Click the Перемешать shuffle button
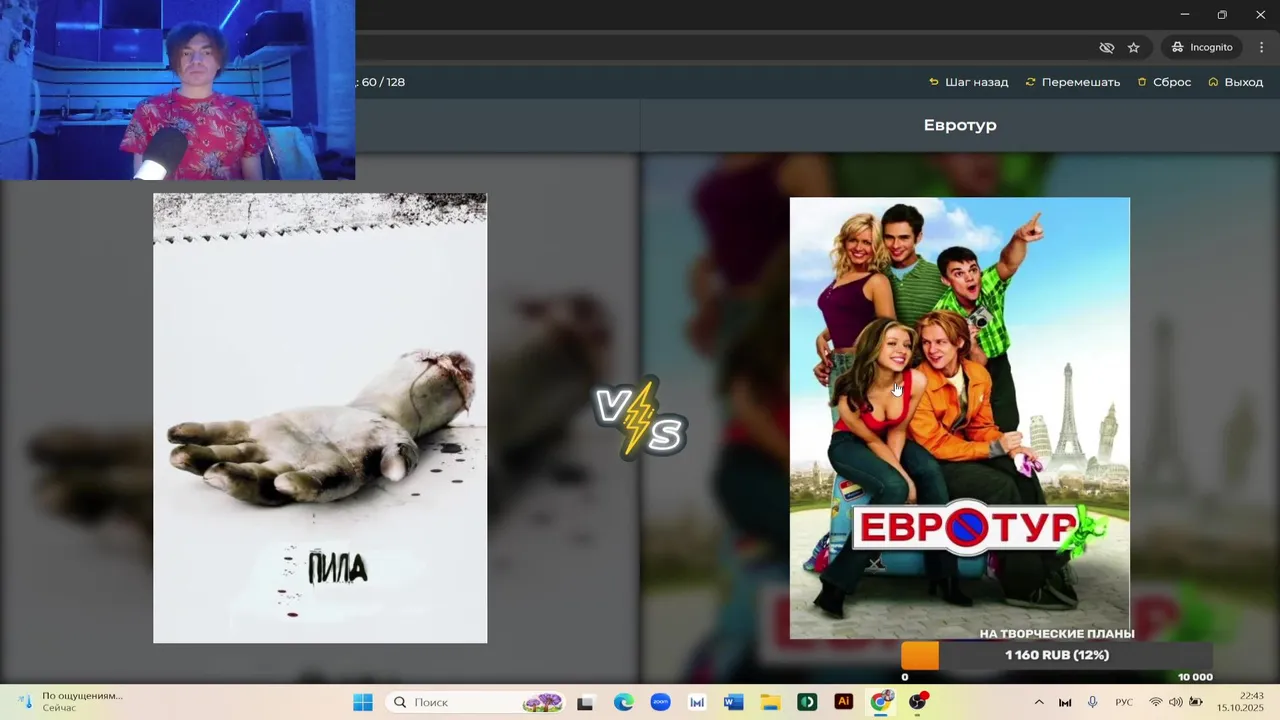1280x720 pixels. [1072, 82]
